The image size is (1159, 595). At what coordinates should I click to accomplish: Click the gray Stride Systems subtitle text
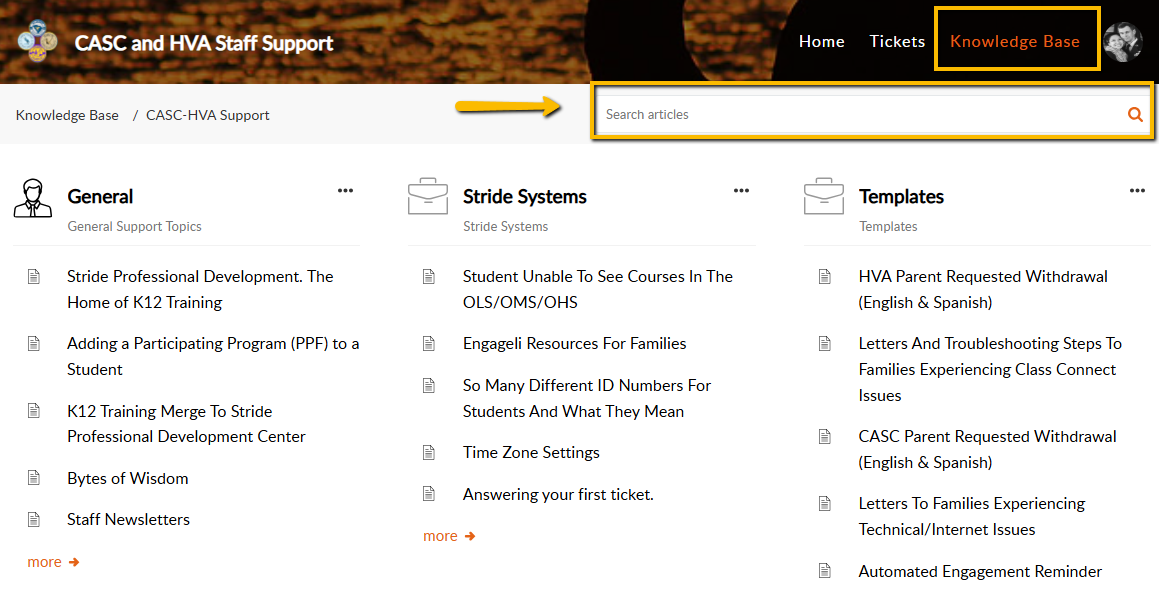coord(506,227)
